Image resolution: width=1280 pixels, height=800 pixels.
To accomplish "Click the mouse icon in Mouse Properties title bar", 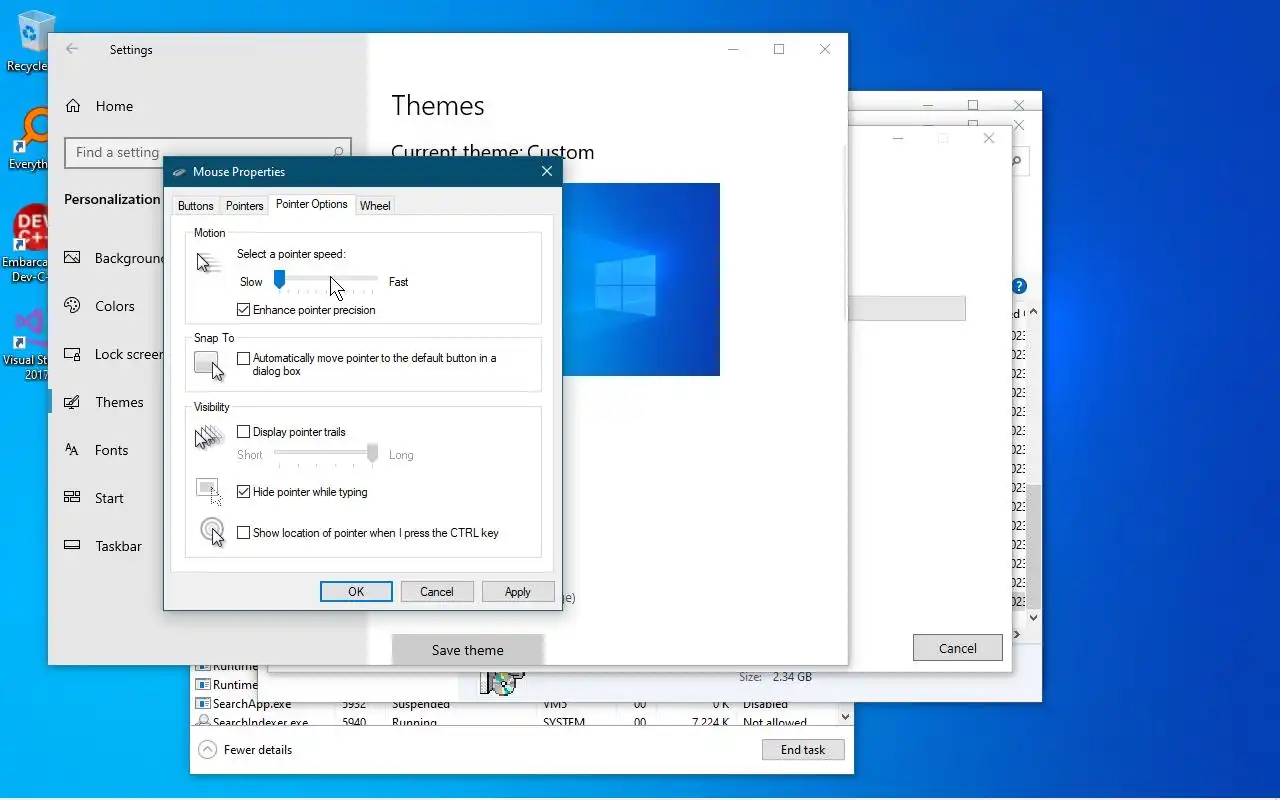I will (179, 172).
